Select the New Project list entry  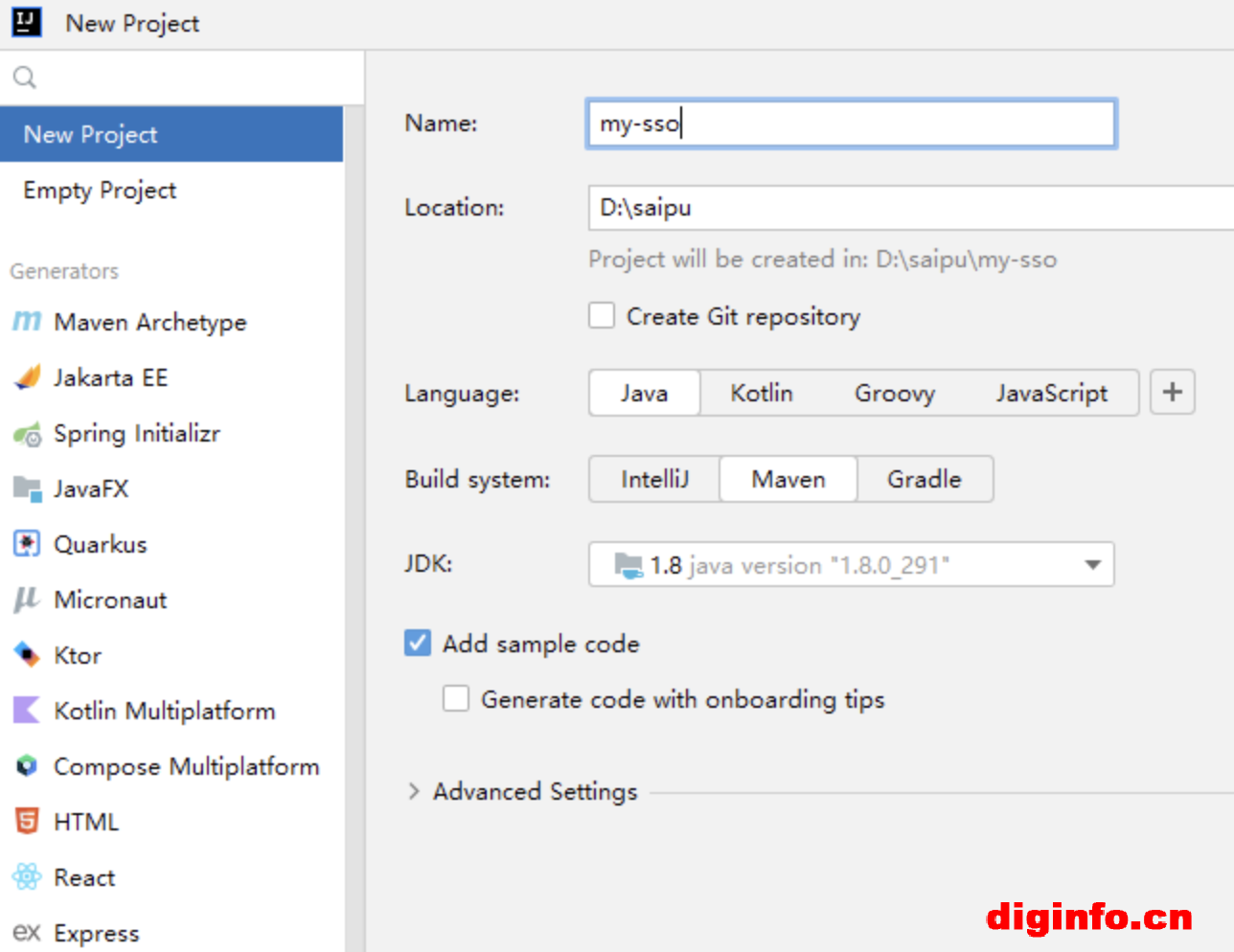click(91, 135)
